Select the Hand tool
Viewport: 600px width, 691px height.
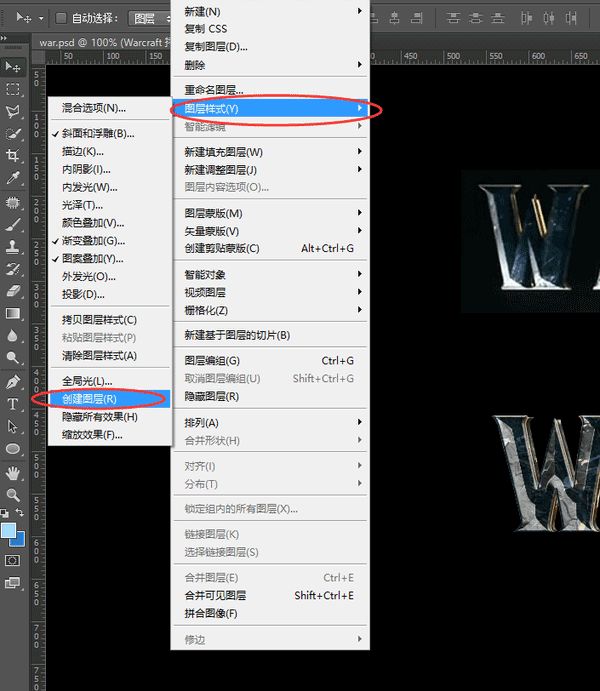(12, 473)
